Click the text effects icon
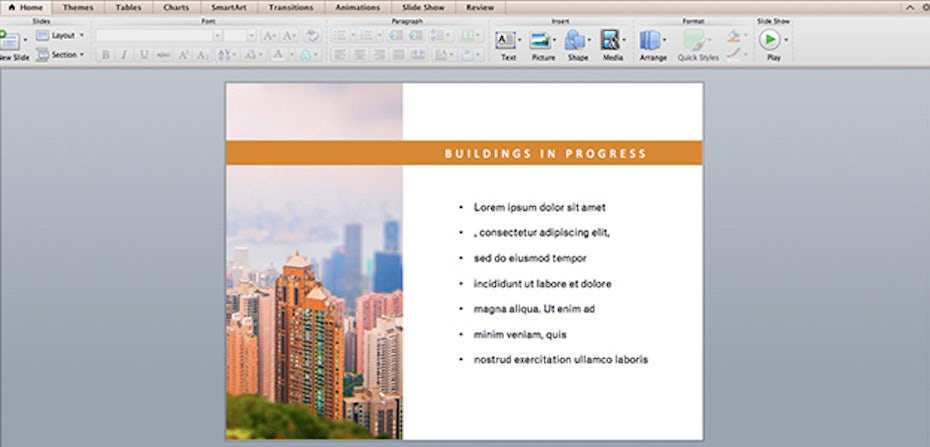Image resolution: width=930 pixels, height=447 pixels. coord(306,55)
